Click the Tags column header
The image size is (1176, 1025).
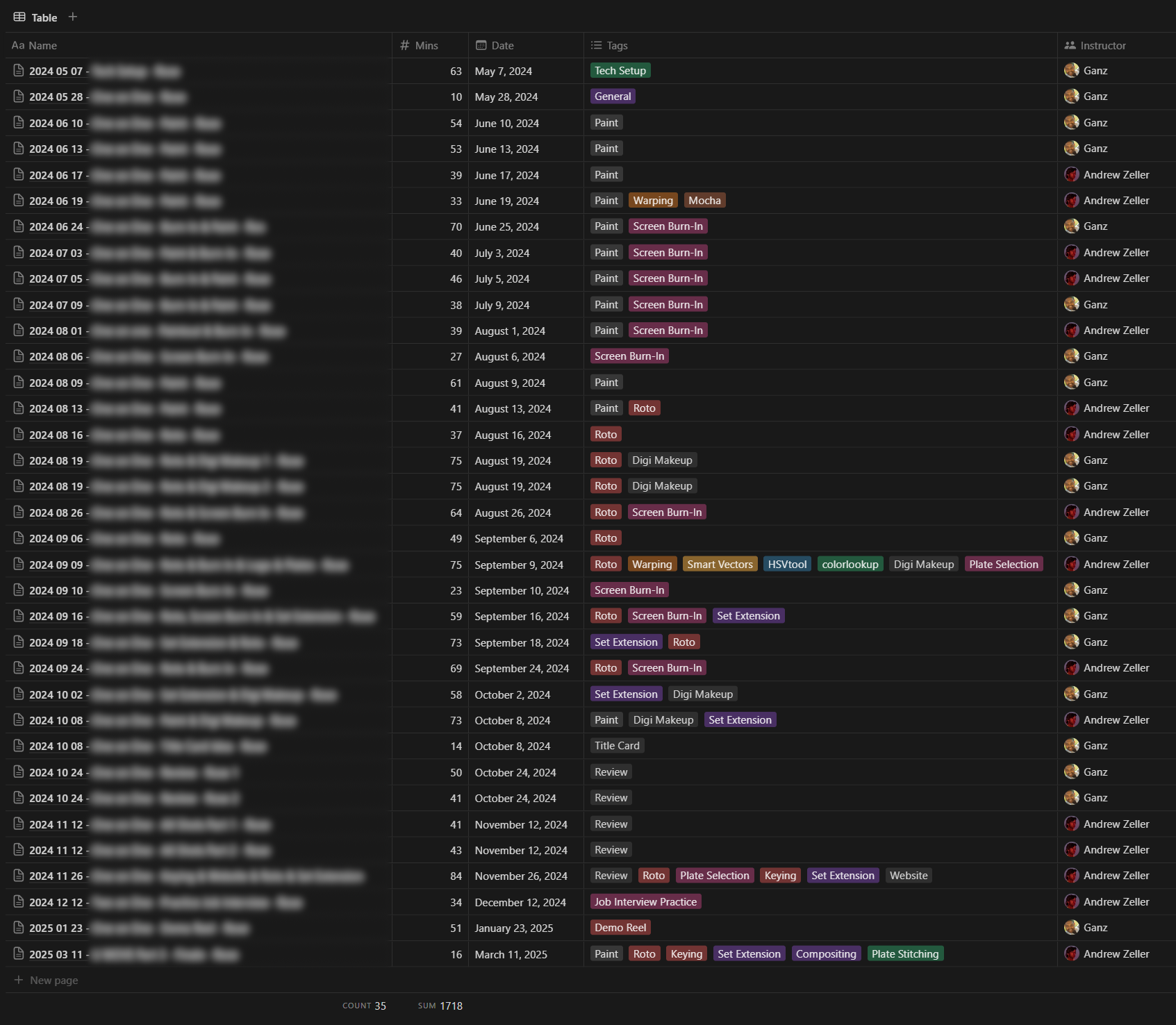[x=616, y=46]
